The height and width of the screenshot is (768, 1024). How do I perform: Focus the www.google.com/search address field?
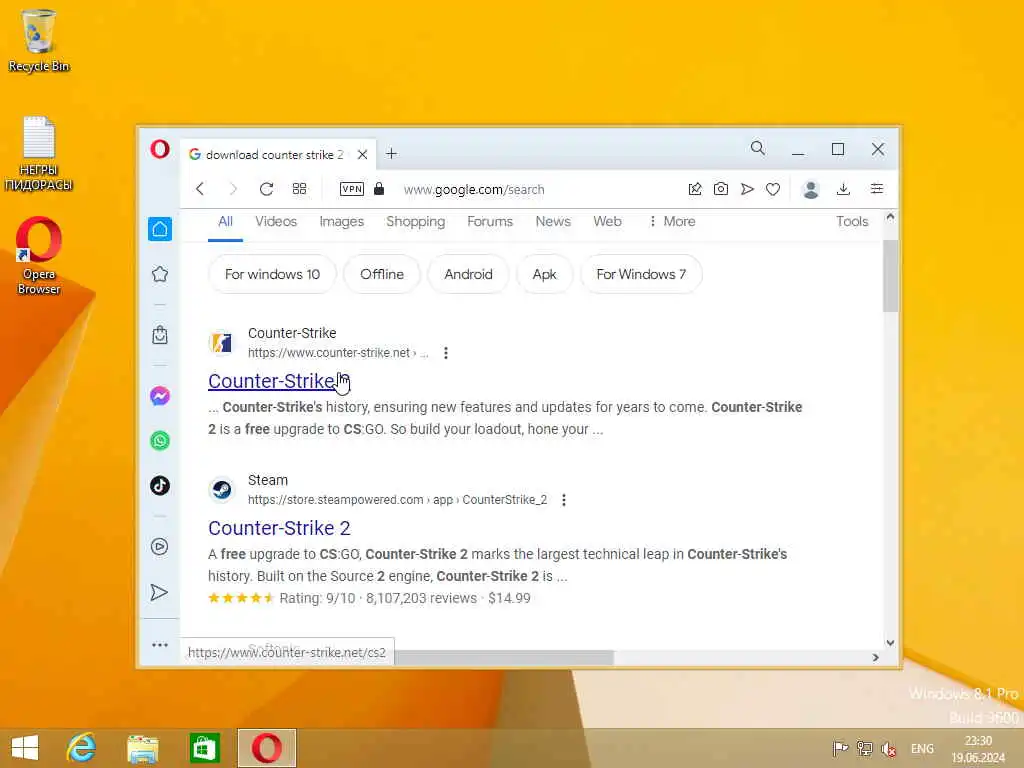pos(473,189)
